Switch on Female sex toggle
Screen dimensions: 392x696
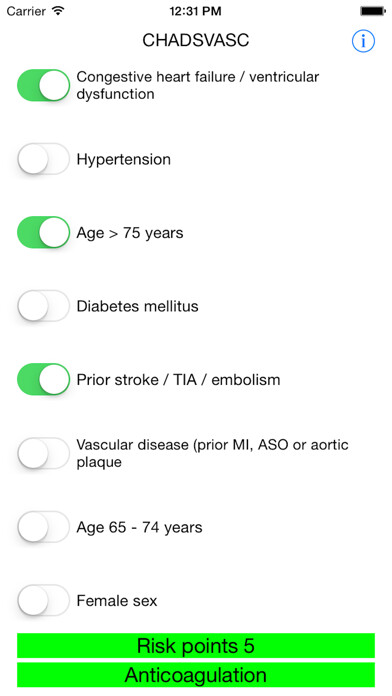click(44, 601)
